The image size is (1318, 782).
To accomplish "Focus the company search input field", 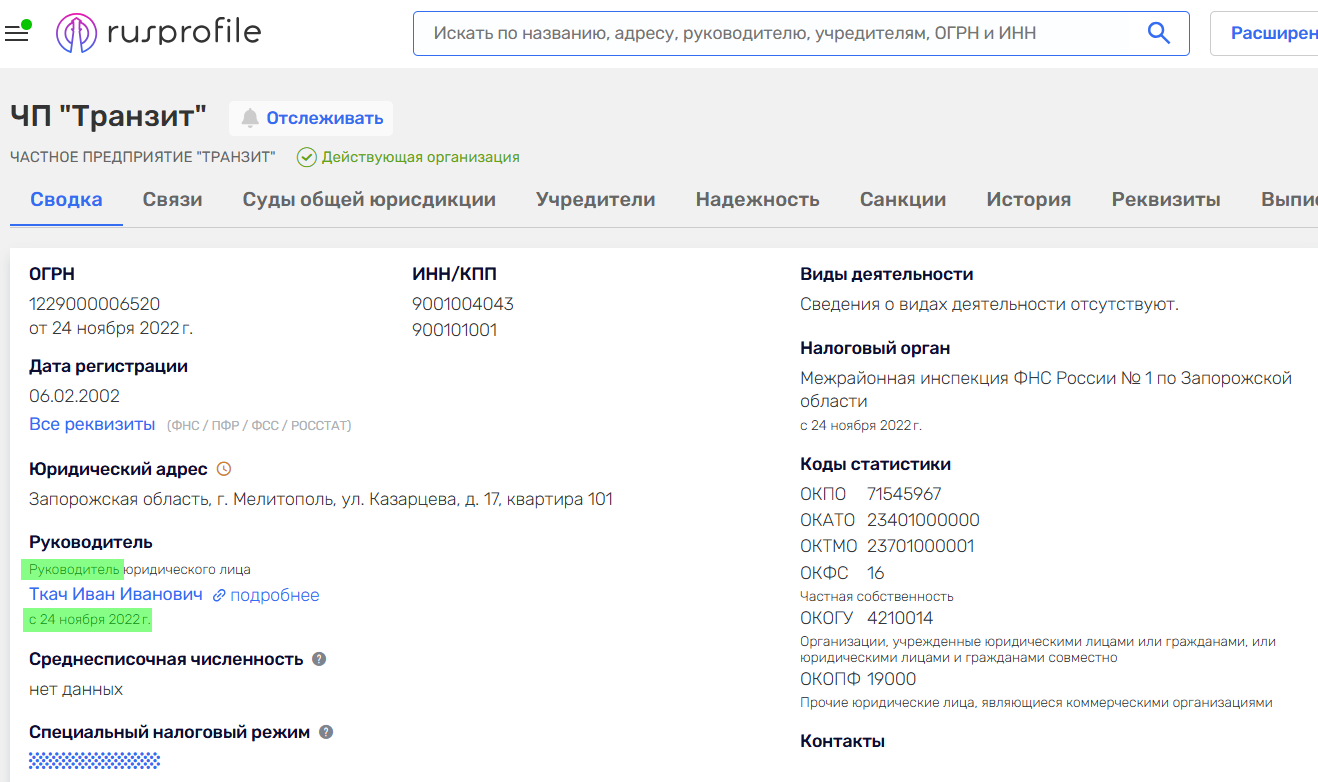I will tap(780, 33).
